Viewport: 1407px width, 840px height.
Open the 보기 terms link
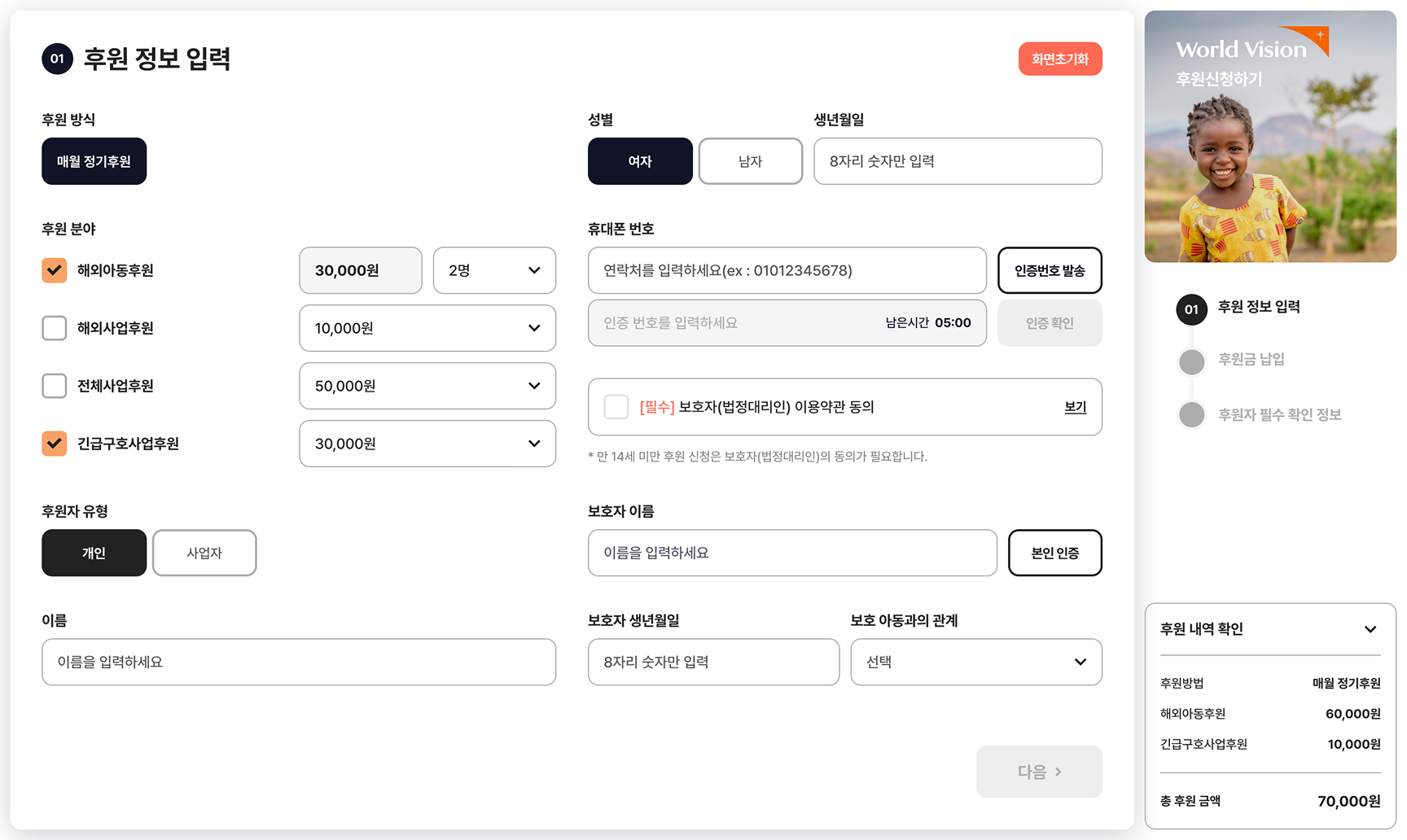1076,406
